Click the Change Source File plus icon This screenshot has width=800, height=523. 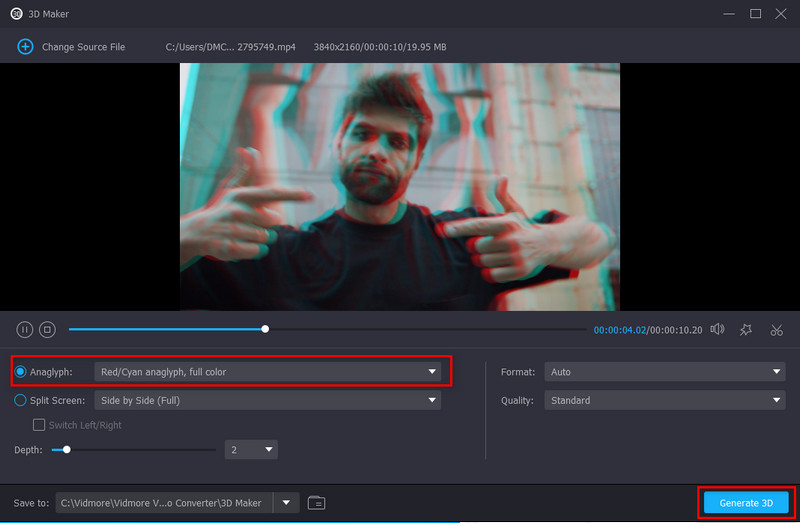[25, 47]
